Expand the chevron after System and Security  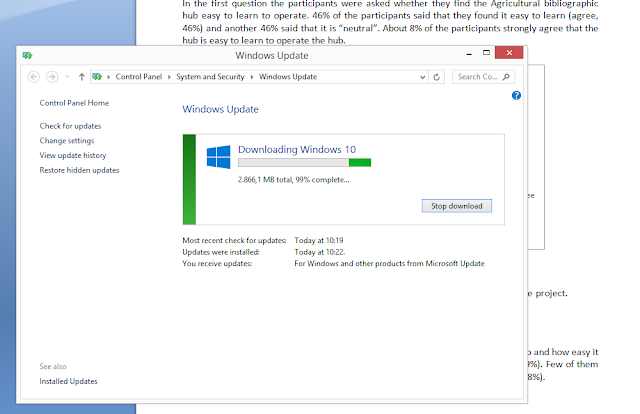point(251,77)
